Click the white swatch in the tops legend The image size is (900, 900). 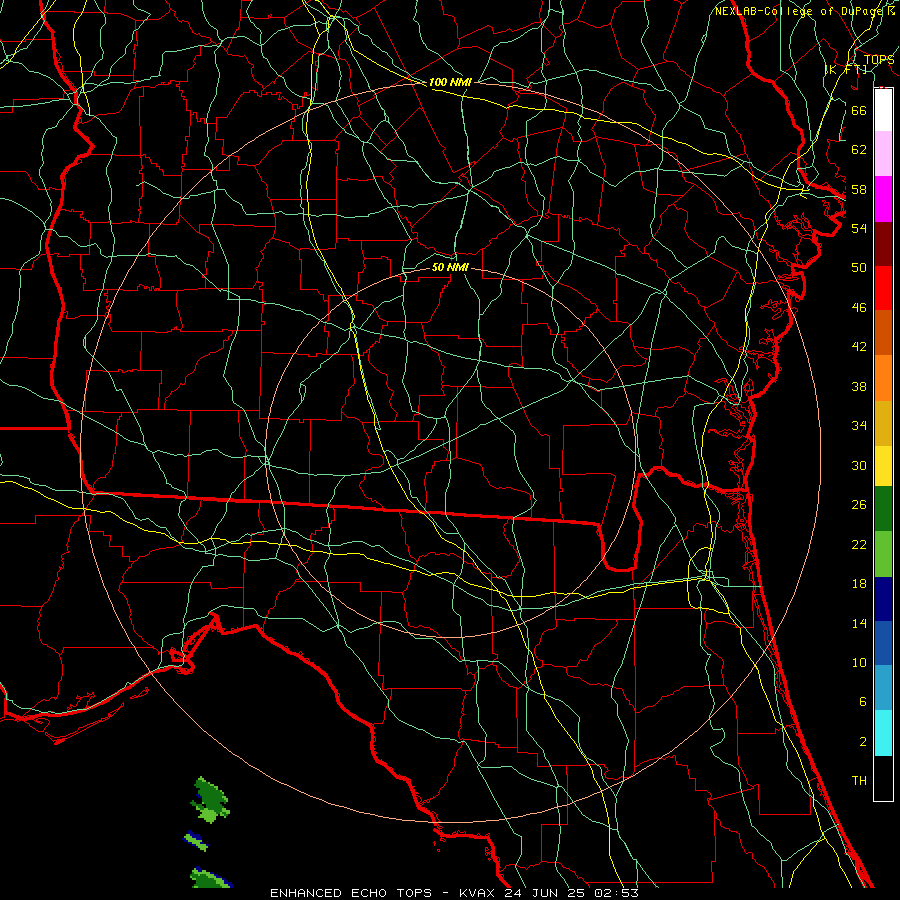tap(883, 110)
